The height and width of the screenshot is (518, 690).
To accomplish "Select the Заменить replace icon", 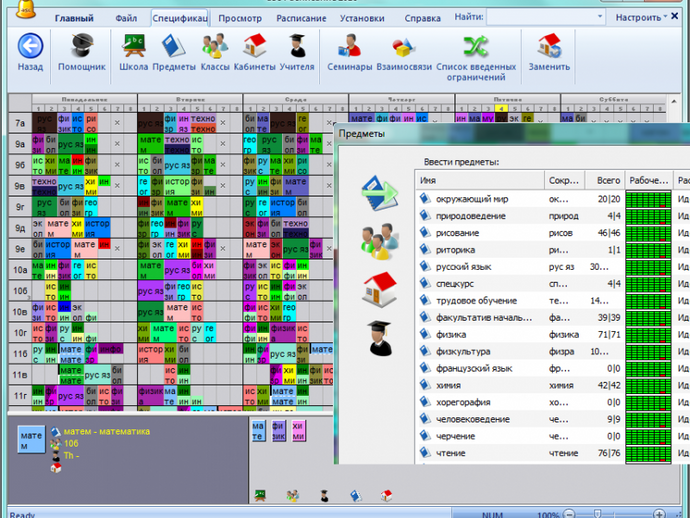I will click(549, 46).
